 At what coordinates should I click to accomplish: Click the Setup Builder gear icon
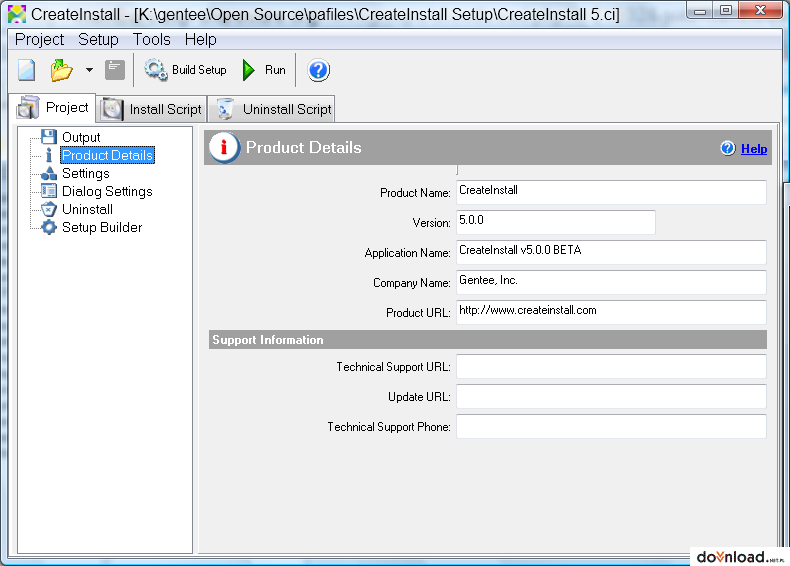tap(49, 227)
